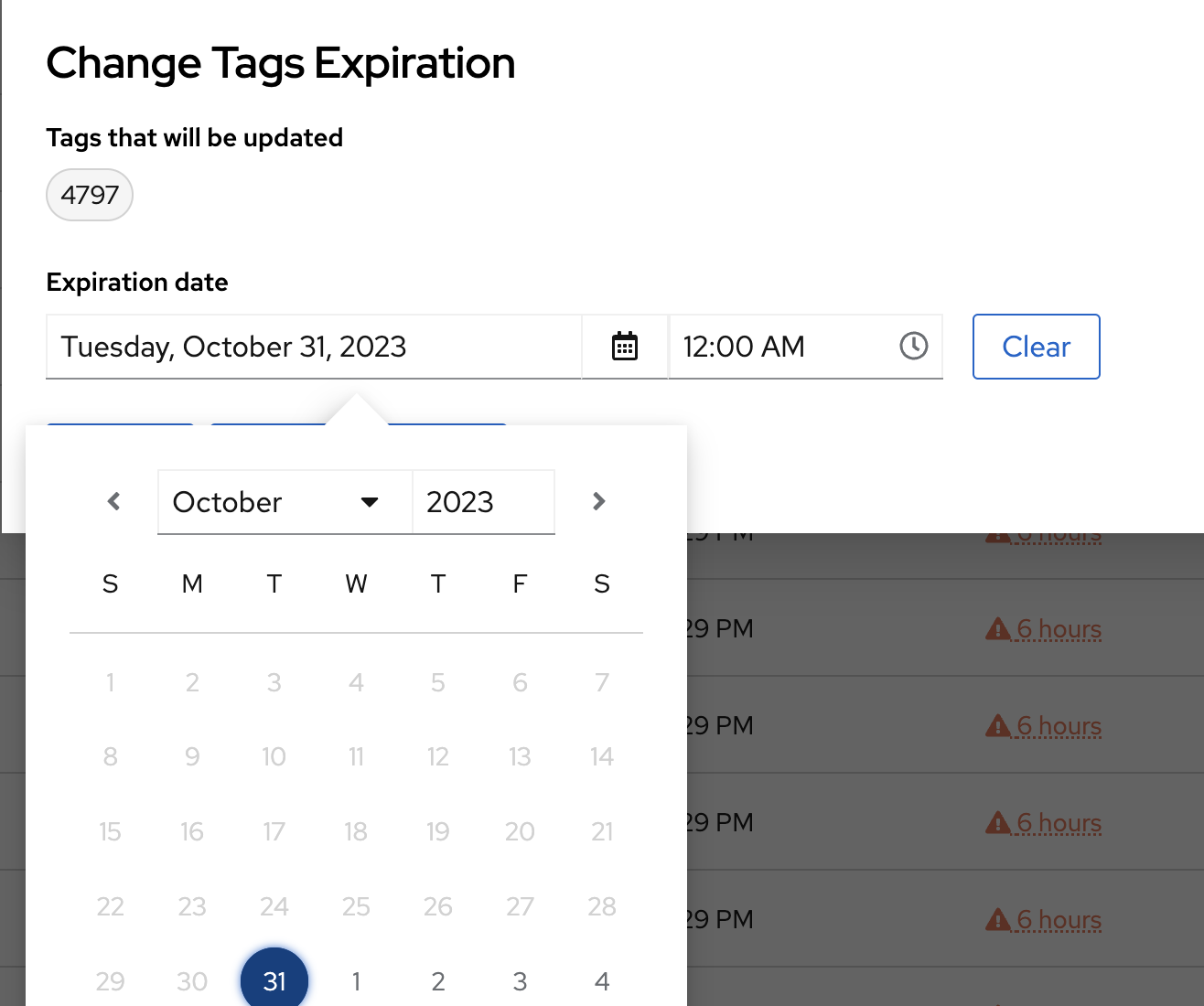Select the highlighted day 31
The height and width of the screenshot is (1006, 1204).
(x=274, y=980)
